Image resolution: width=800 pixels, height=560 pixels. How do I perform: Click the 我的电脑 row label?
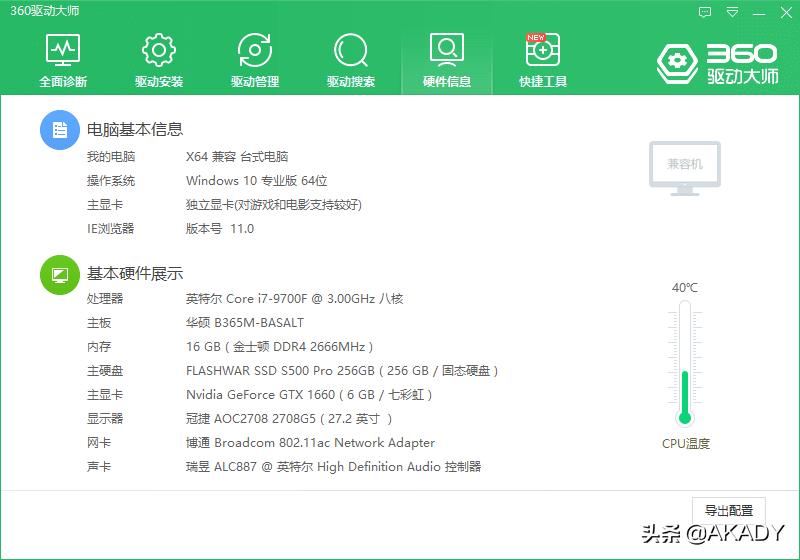[x=111, y=157]
